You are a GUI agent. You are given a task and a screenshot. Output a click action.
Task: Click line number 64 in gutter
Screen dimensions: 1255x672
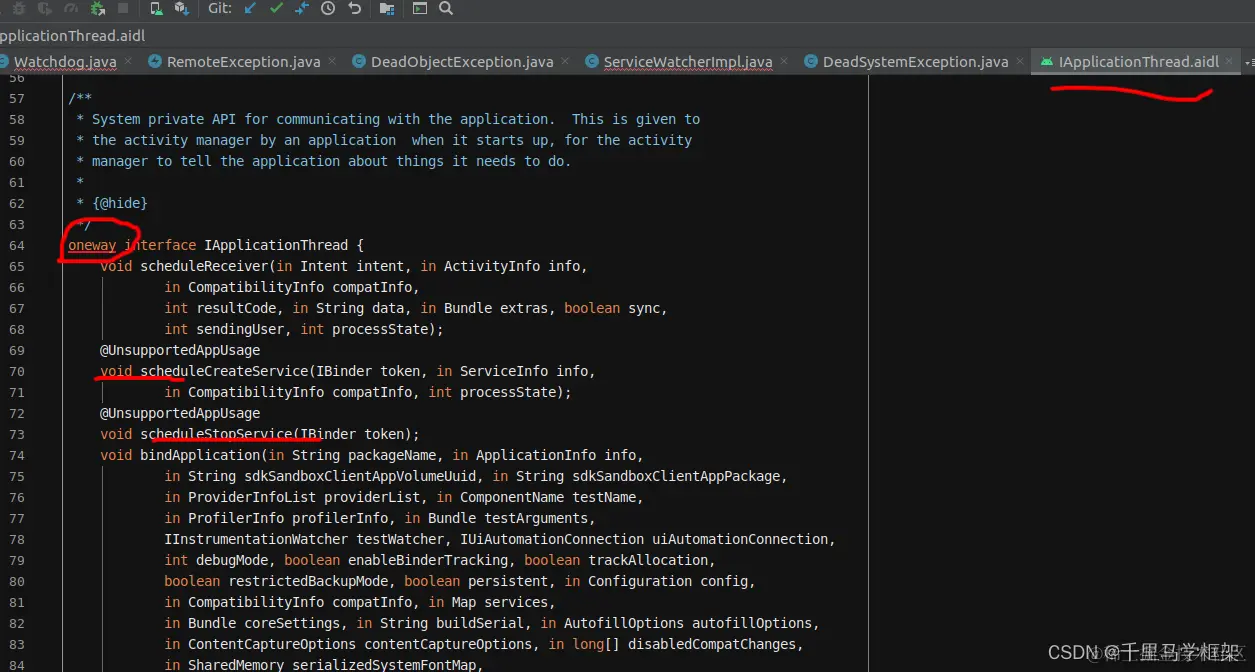pyautogui.click(x=16, y=245)
